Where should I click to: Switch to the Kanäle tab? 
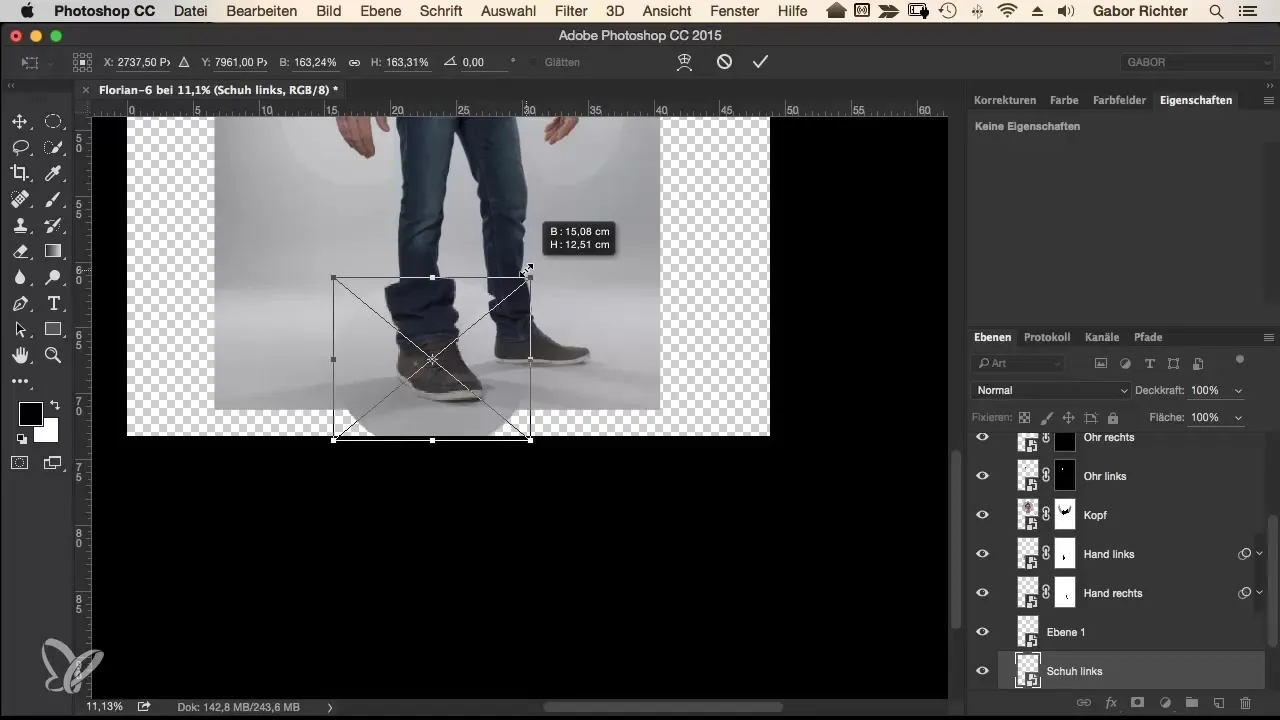[1103, 337]
